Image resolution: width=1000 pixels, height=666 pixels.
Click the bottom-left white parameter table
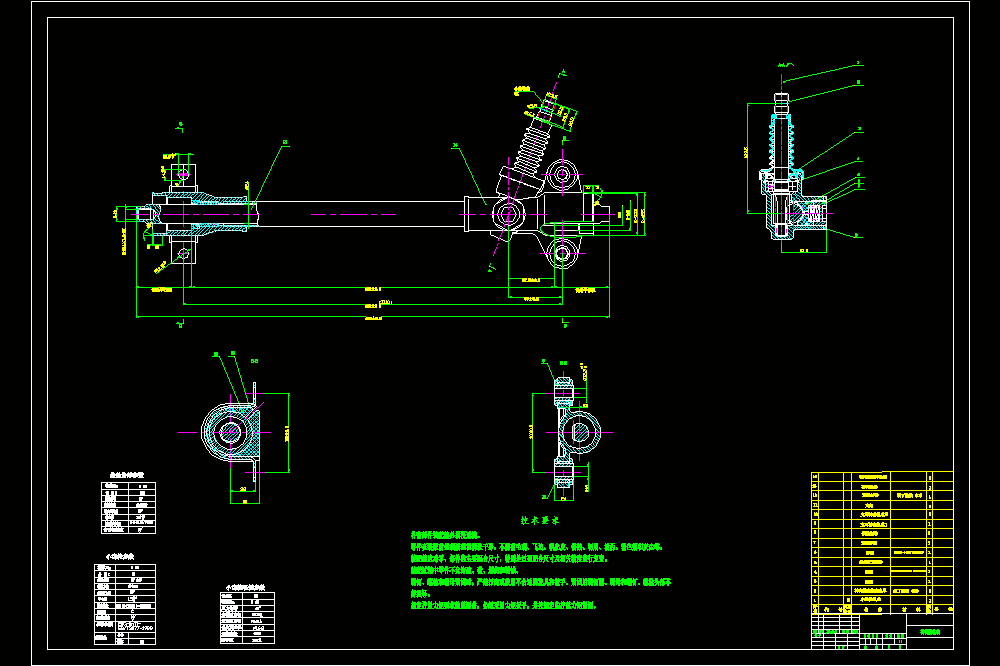point(125,604)
